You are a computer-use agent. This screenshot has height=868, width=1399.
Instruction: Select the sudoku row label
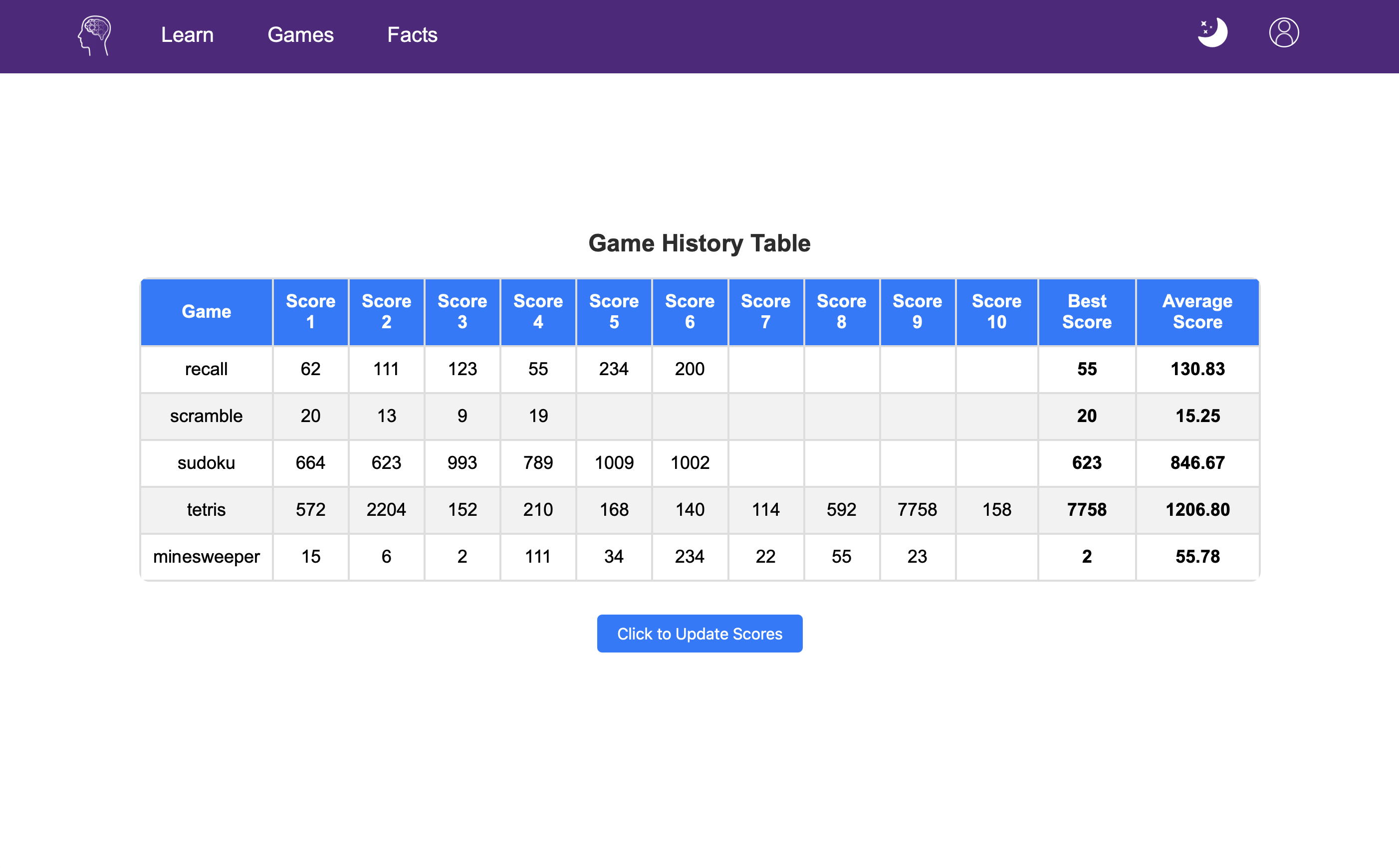206,463
